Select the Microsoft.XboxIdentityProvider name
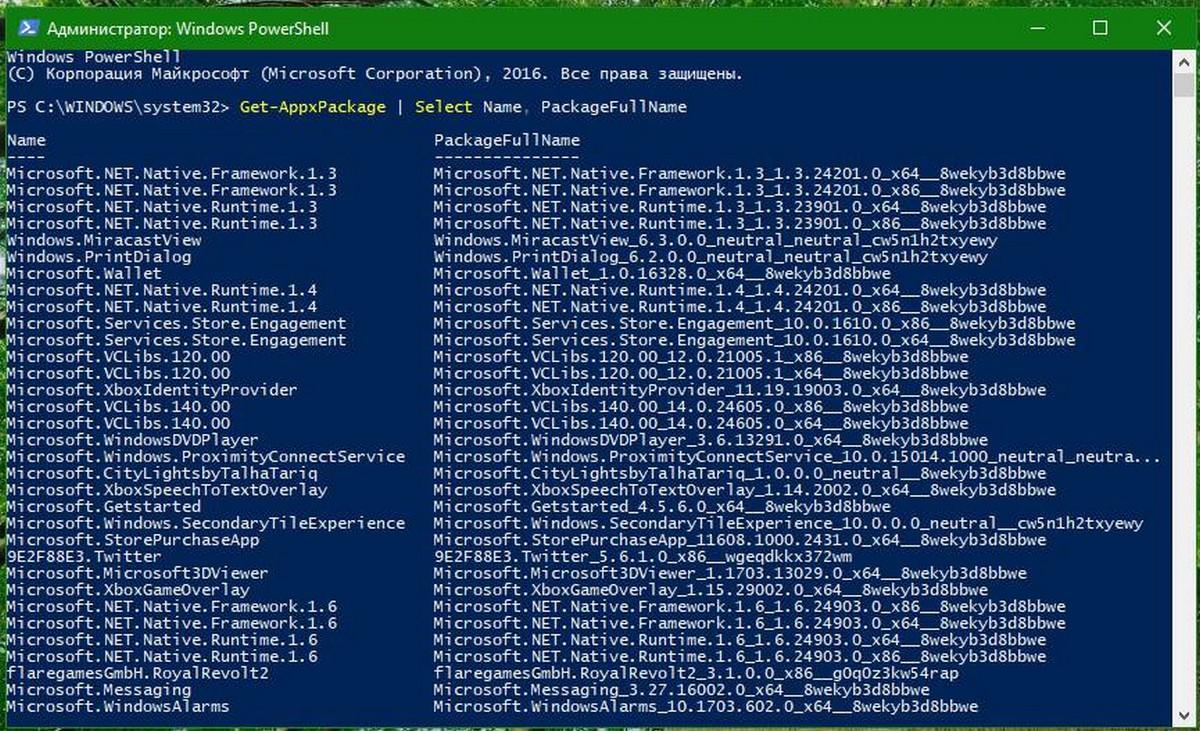The height and width of the screenshot is (731, 1200). click(x=152, y=390)
